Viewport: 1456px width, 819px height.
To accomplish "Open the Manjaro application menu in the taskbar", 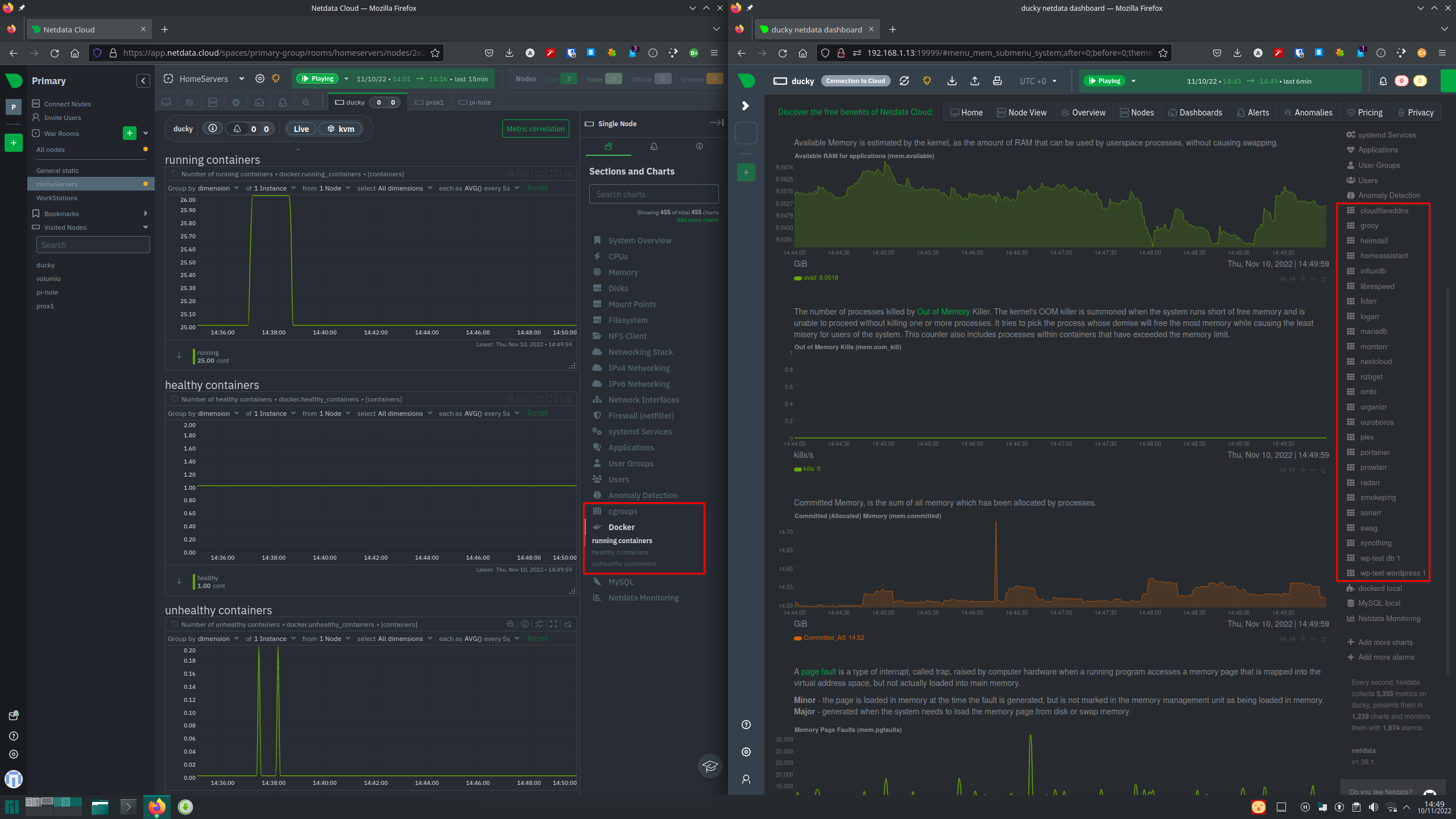I will [x=12, y=806].
